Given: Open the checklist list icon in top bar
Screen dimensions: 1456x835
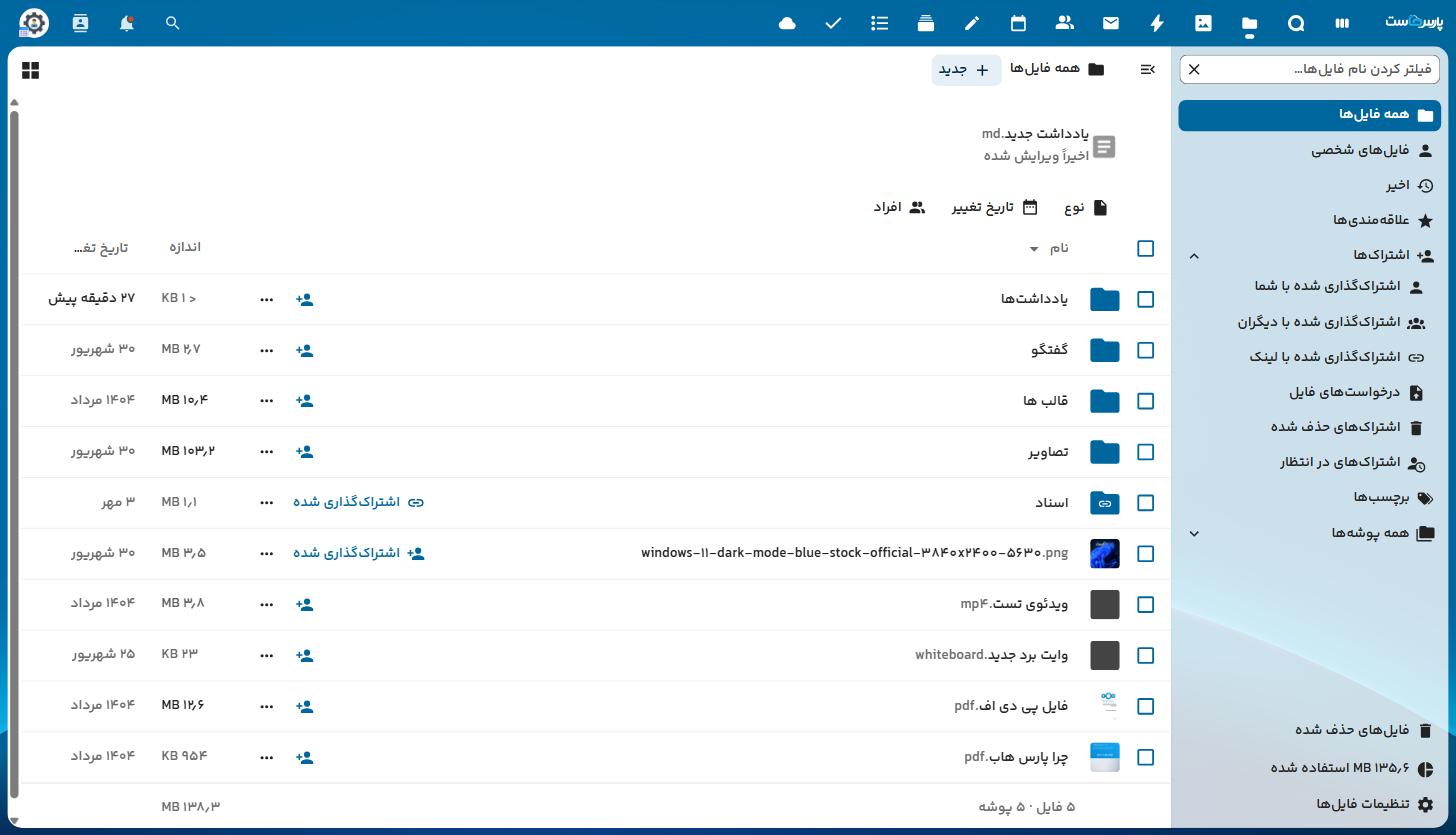Looking at the screenshot, I should click(x=880, y=23).
